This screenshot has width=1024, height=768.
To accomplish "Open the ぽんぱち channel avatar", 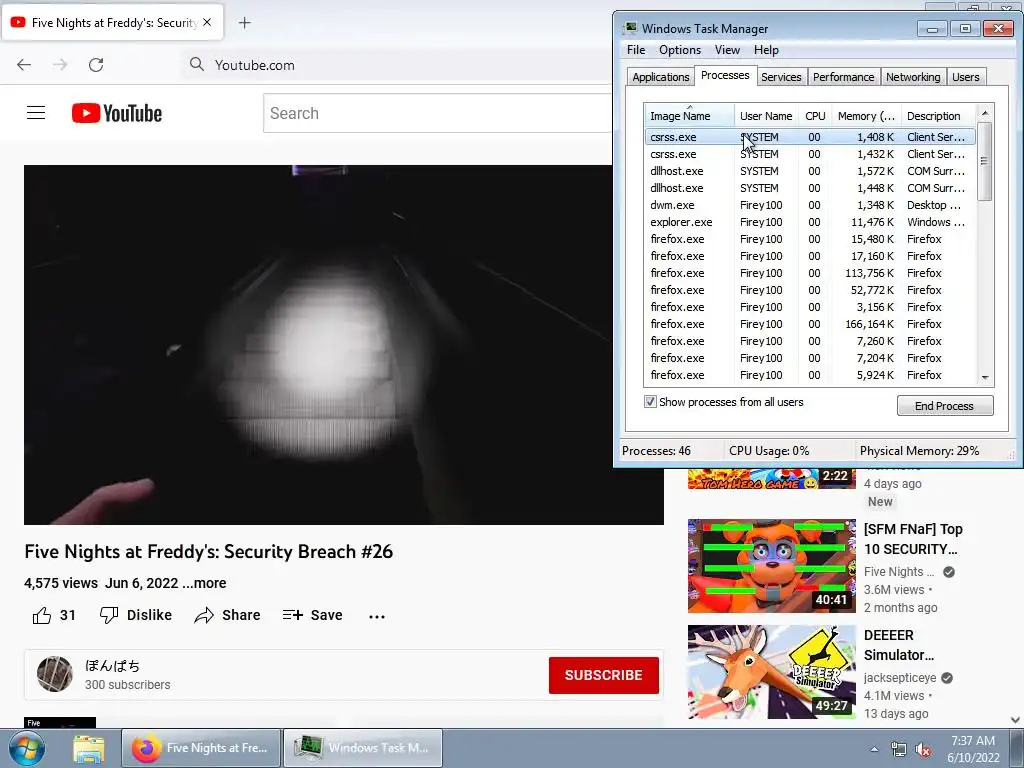I will (x=55, y=674).
